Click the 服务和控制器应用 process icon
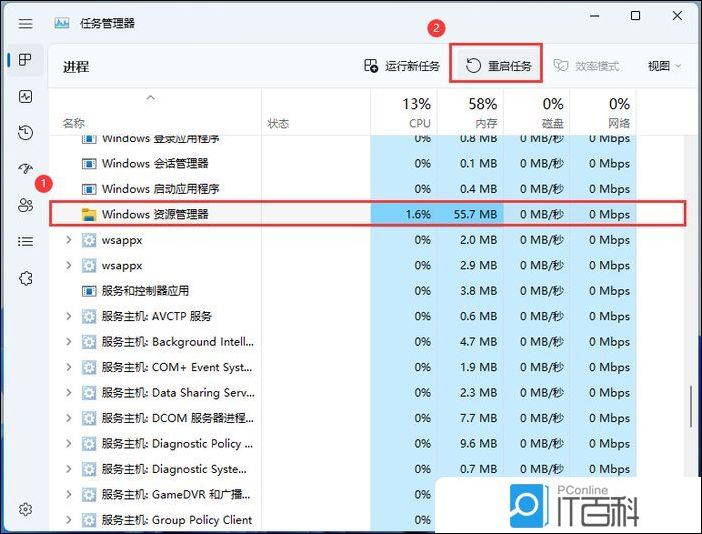 89,291
